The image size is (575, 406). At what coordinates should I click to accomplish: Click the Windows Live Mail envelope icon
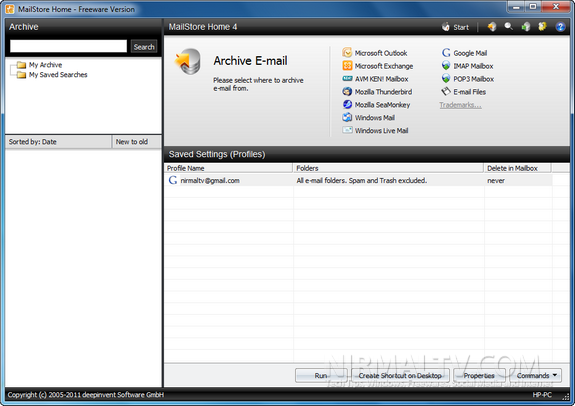(x=347, y=130)
